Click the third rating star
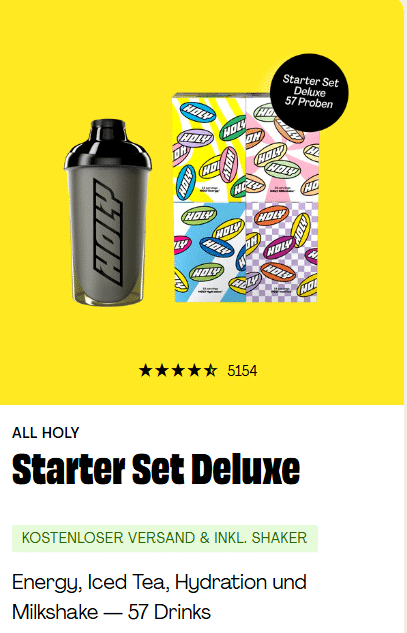This screenshot has width=407, height=633. pyautogui.click(x=178, y=370)
